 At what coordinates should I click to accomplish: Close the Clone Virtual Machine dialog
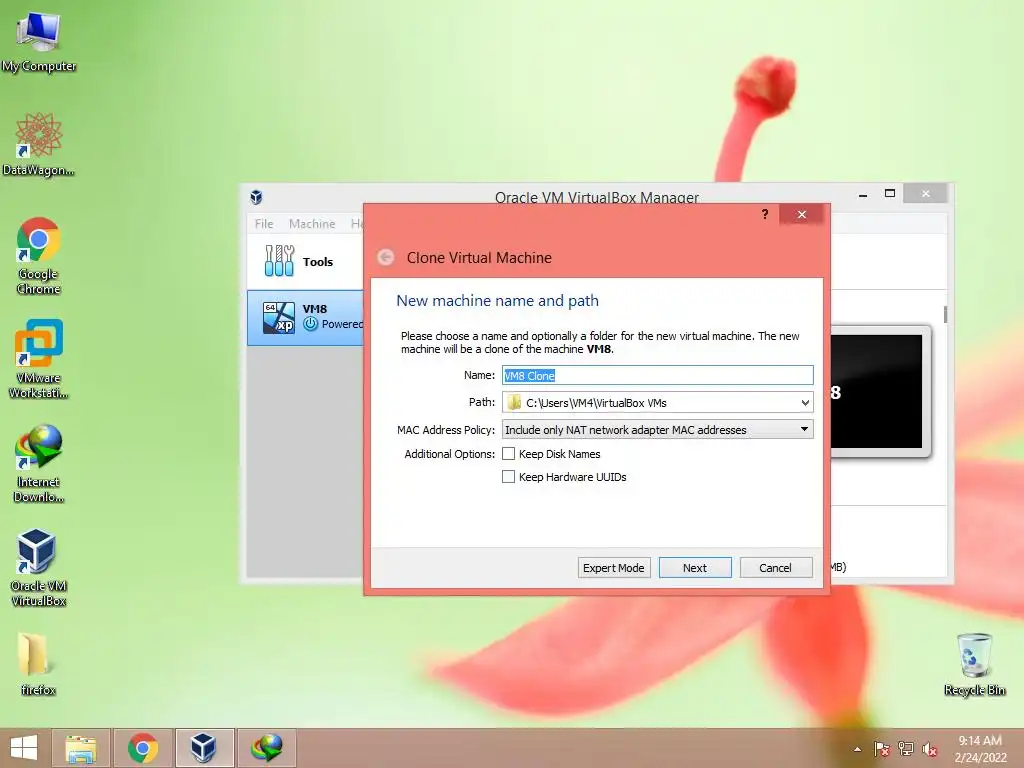(x=802, y=214)
